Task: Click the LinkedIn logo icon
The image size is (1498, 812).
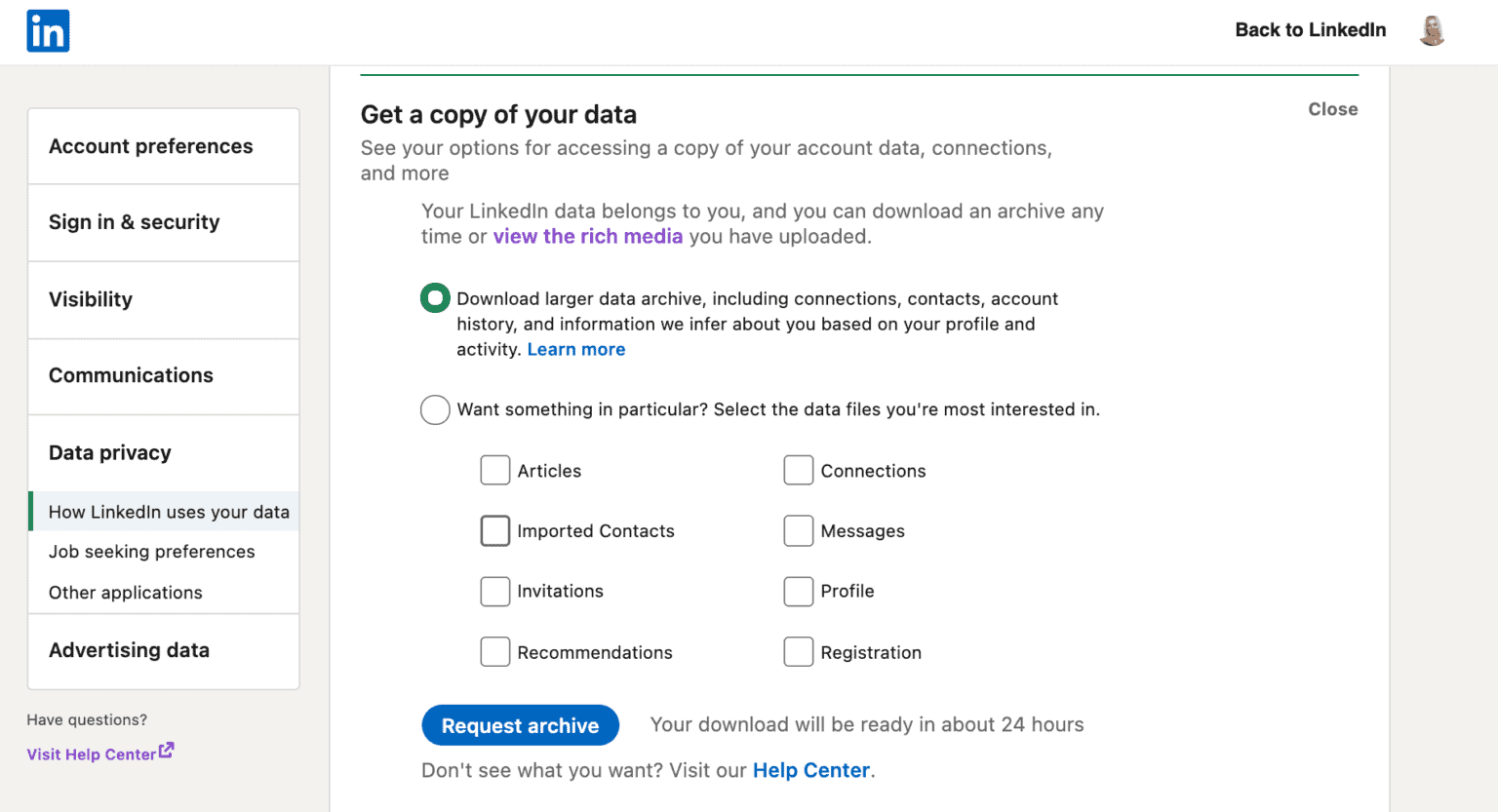Action: point(47,30)
